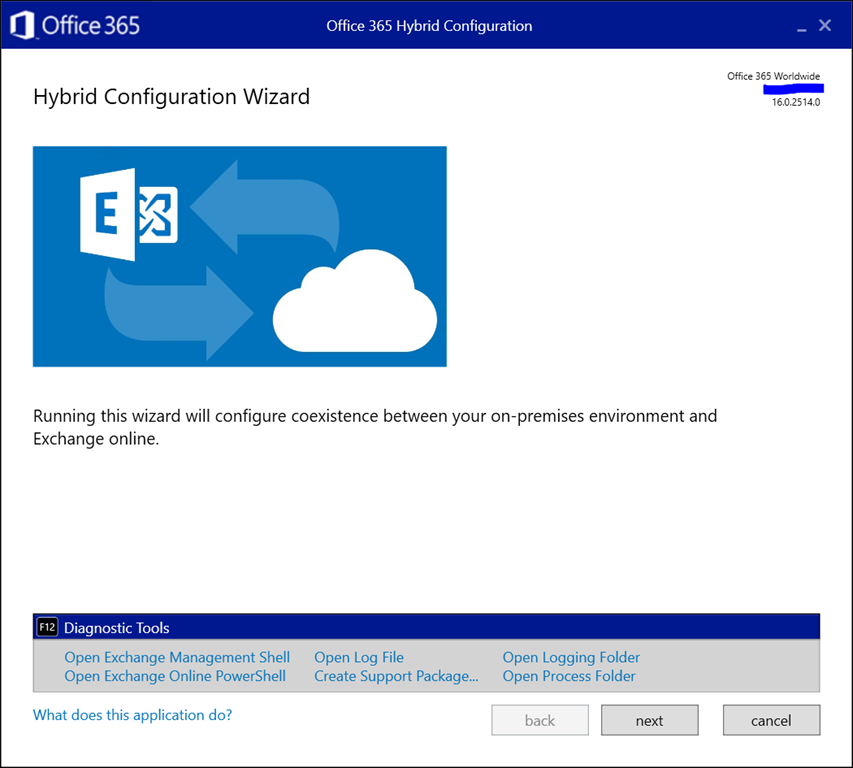Click 'What does this application do?'

(x=133, y=715)
